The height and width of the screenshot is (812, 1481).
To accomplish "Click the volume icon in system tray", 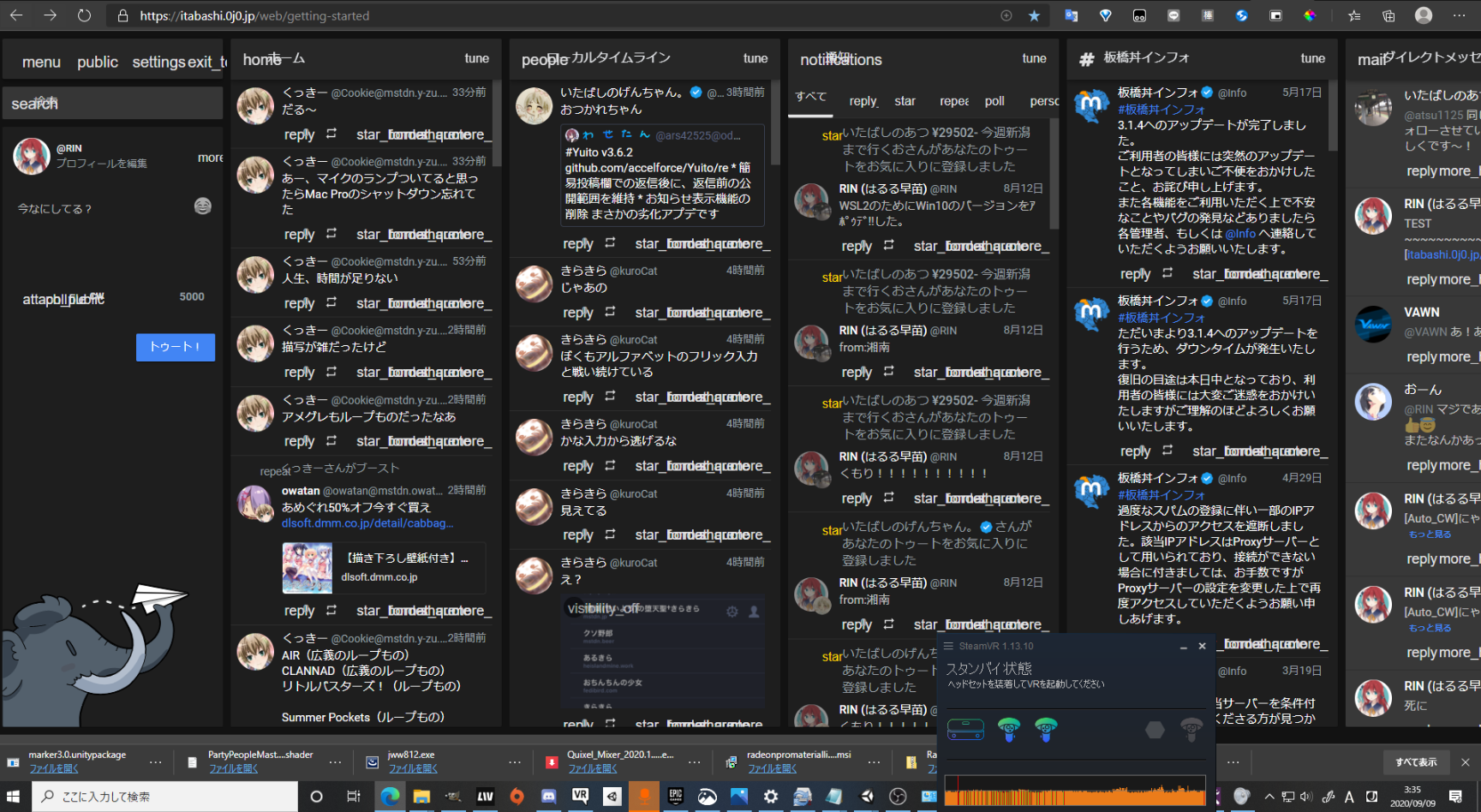I will click(x=1306, y=797).
